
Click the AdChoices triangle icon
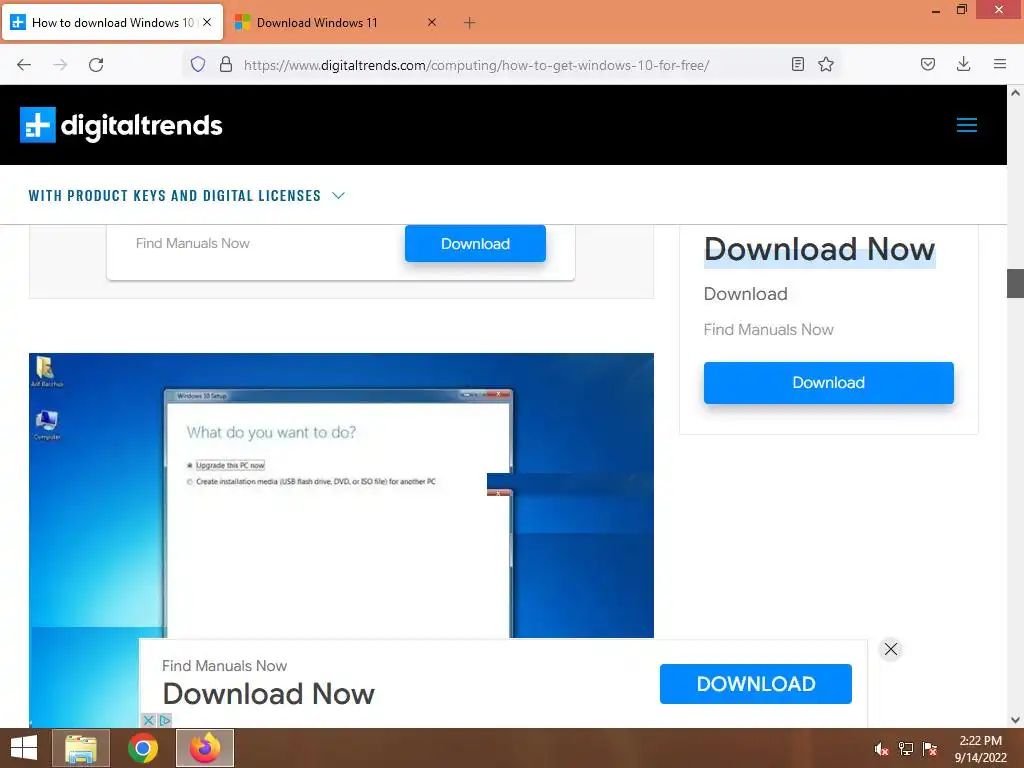point(165,720)
